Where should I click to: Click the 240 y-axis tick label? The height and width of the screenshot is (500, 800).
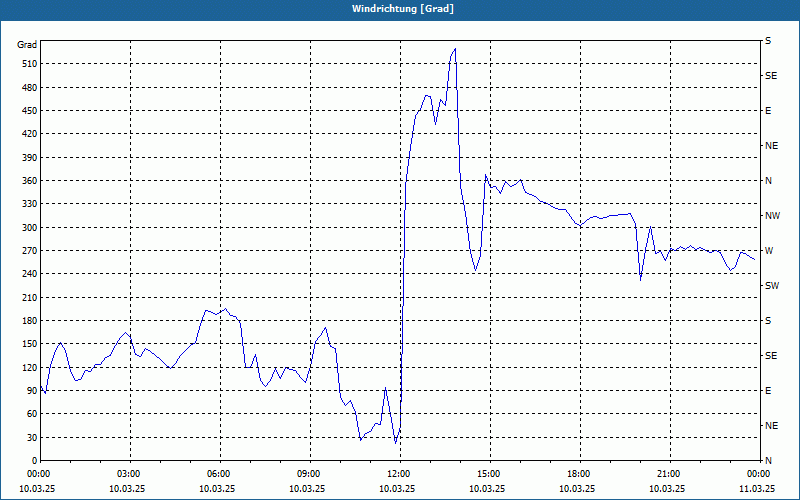click(x=30, y=274)
